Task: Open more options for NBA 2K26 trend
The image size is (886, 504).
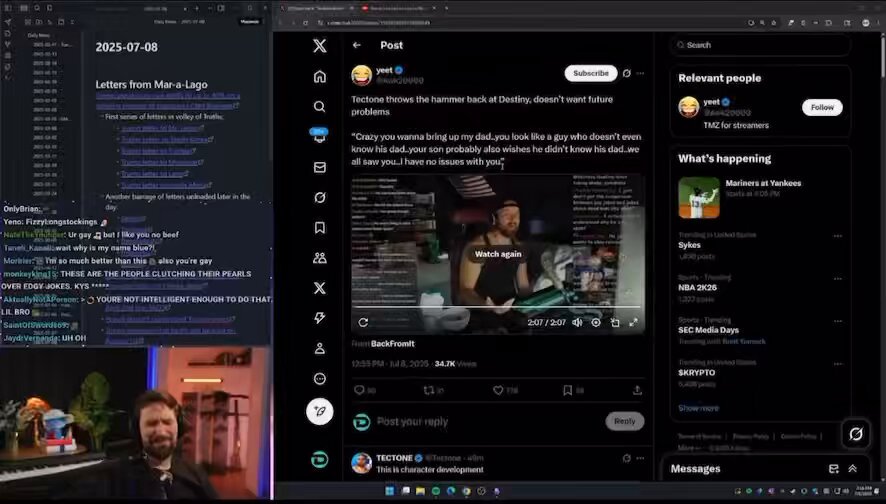Action: [837, 279]
